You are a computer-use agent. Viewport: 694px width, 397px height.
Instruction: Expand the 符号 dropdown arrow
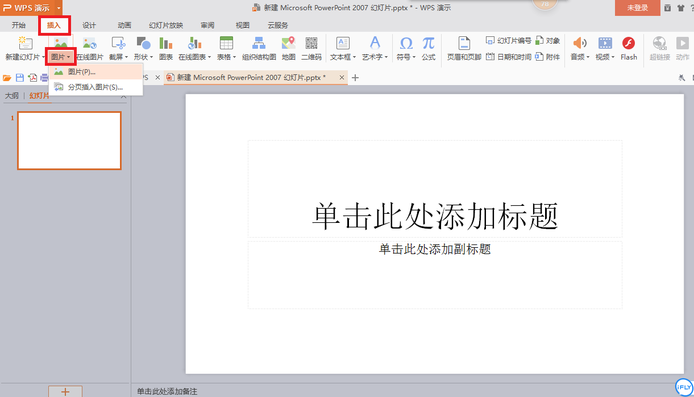pyautogui.click(x=414, y=57)
